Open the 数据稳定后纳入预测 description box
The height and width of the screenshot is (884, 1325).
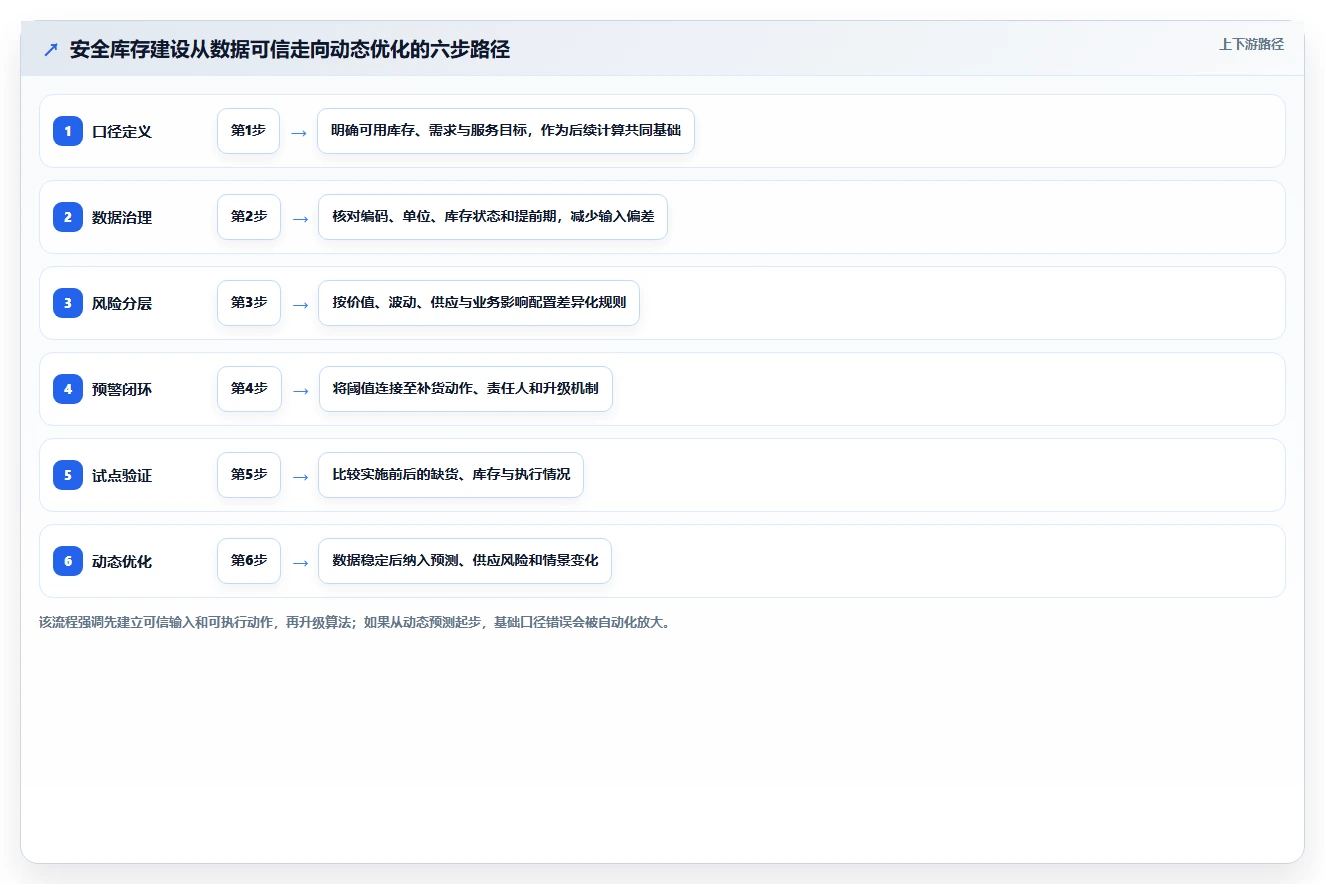[465, 561]
